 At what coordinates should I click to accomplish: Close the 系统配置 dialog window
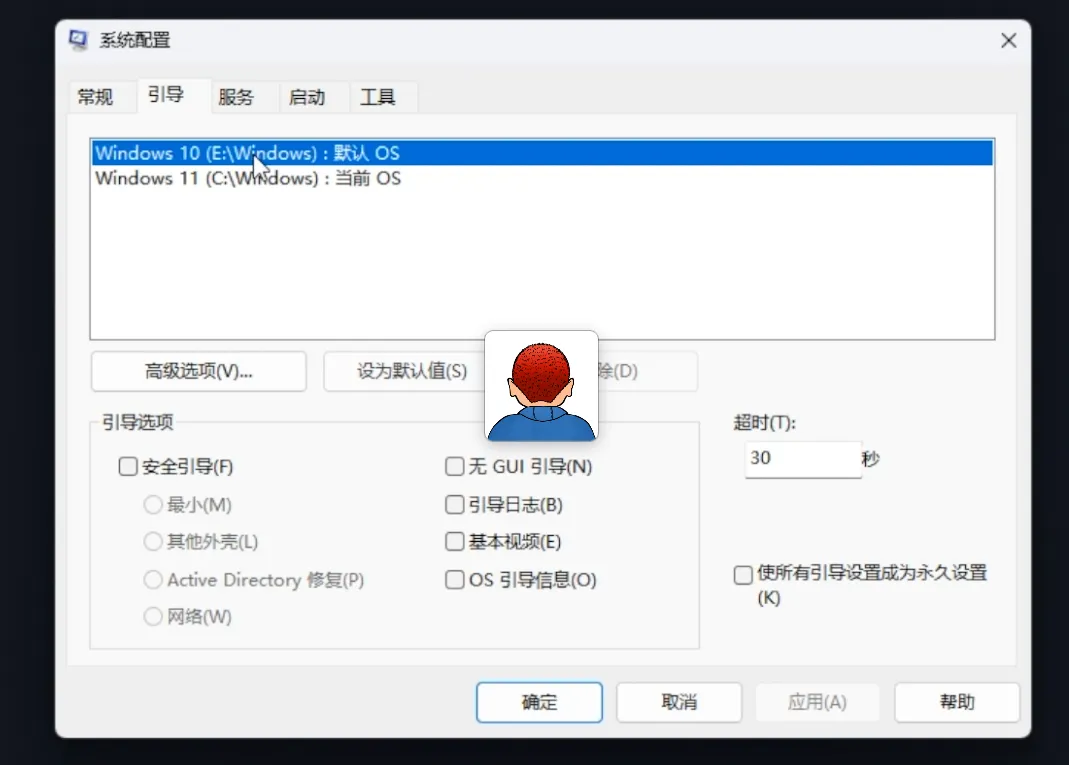click(1008, 41)
